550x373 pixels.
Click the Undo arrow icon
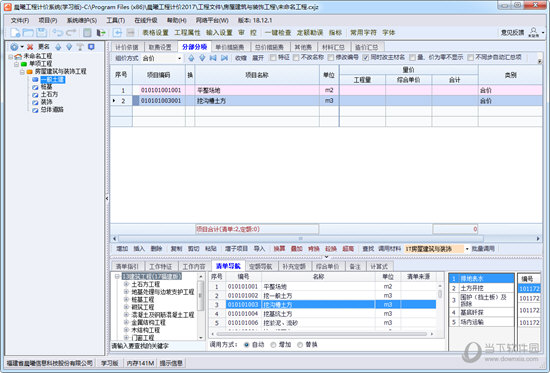58,33
